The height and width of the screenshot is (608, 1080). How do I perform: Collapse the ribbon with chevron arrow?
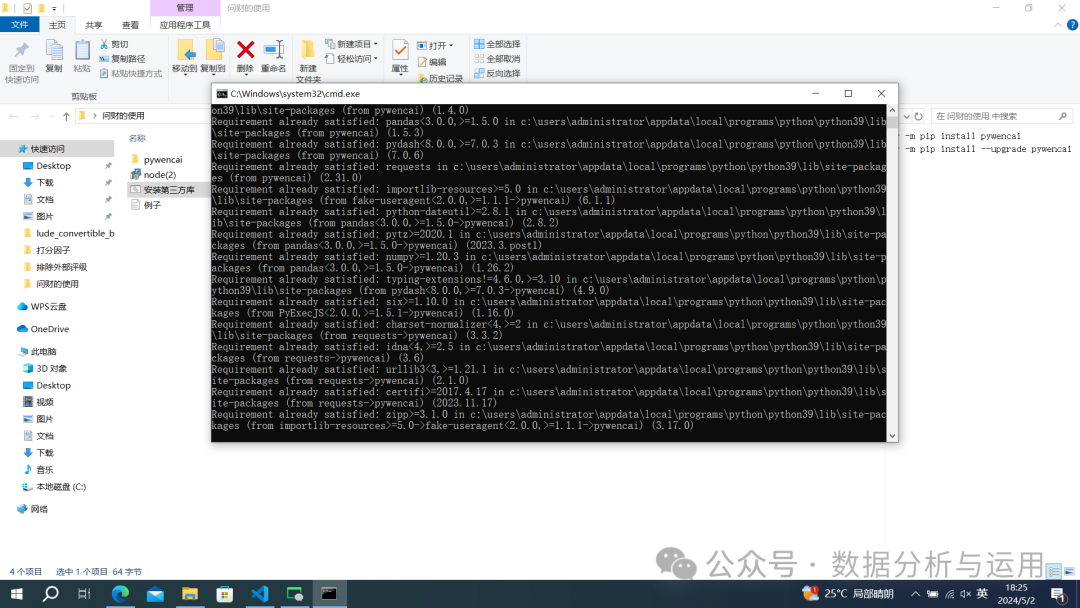[x=1058, y=25]
